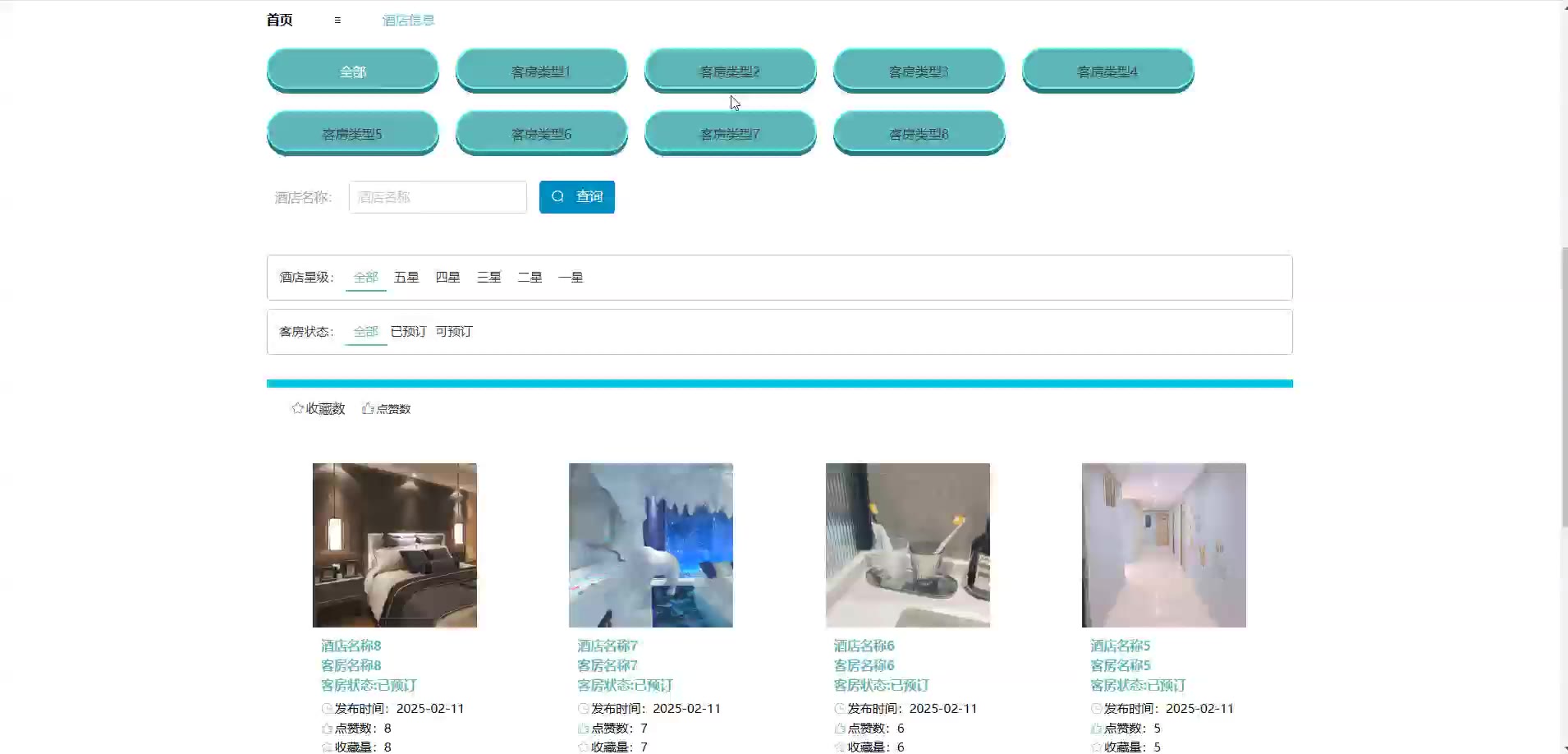Choose the 客房类型6 category button
The height and width of the screenshot is (754, 1568).
click(542, 133)
